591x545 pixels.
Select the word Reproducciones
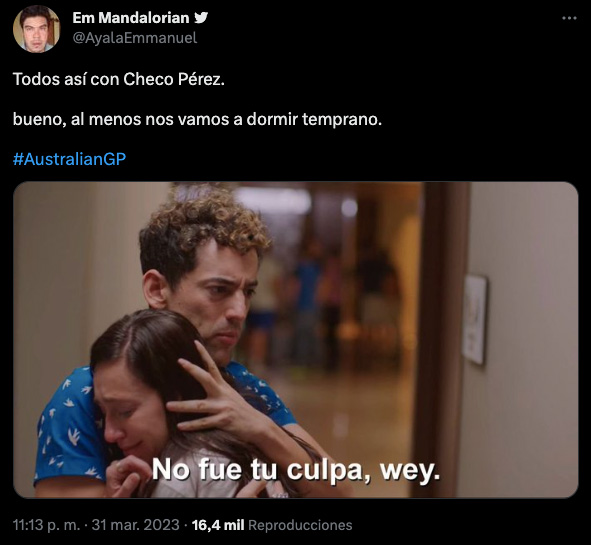[x=300, y=525]
